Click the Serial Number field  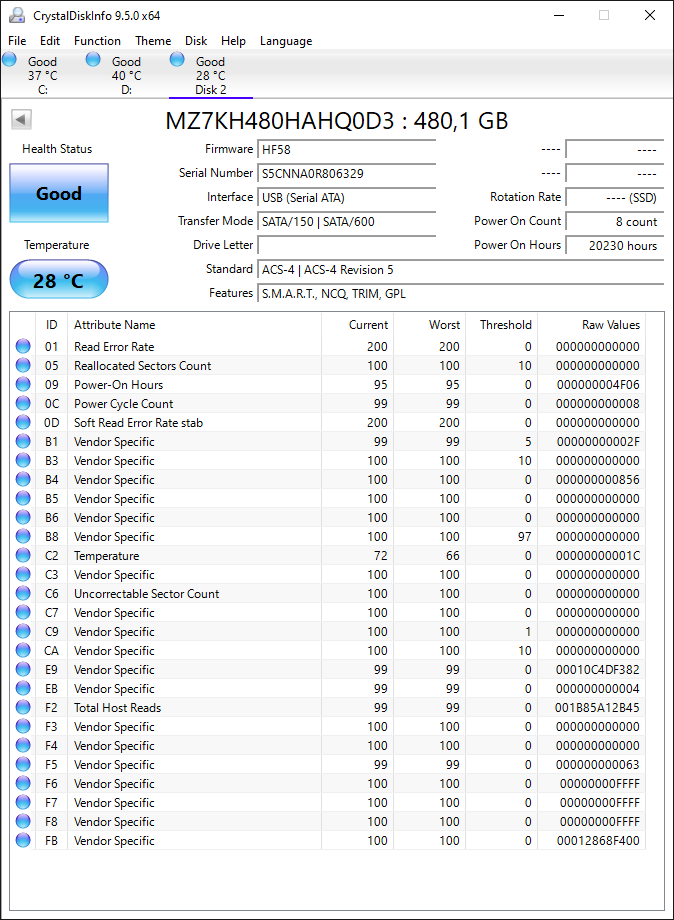pyautogui.click(x=346, y=174)
